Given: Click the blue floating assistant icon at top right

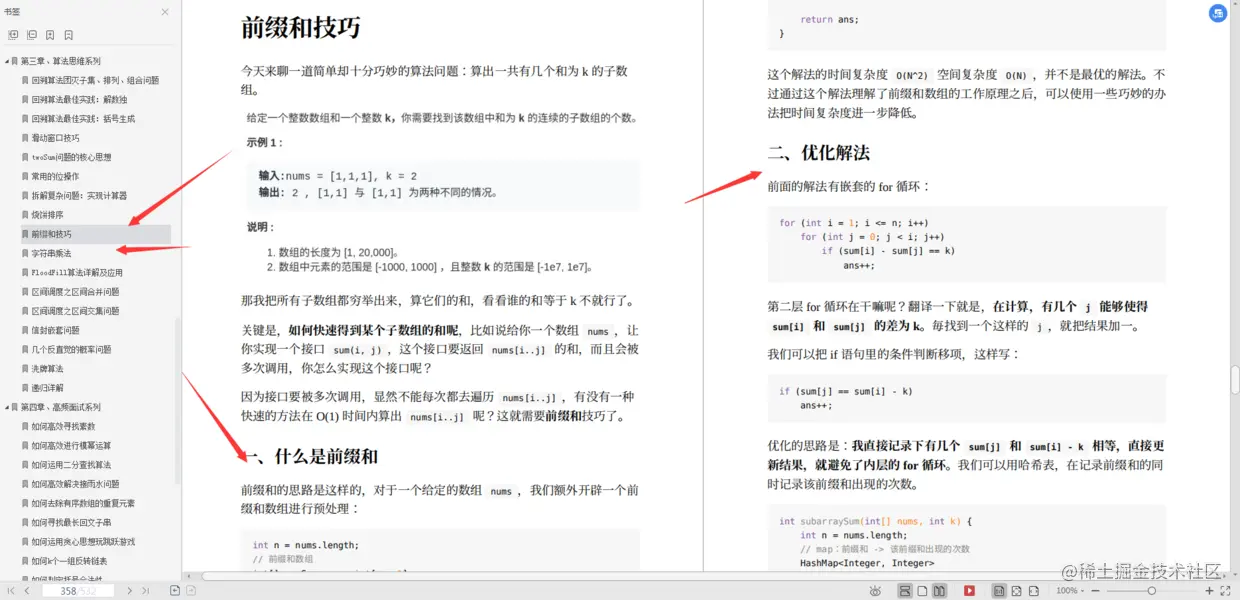Looking at the screenshot, I should (1217, 13).
